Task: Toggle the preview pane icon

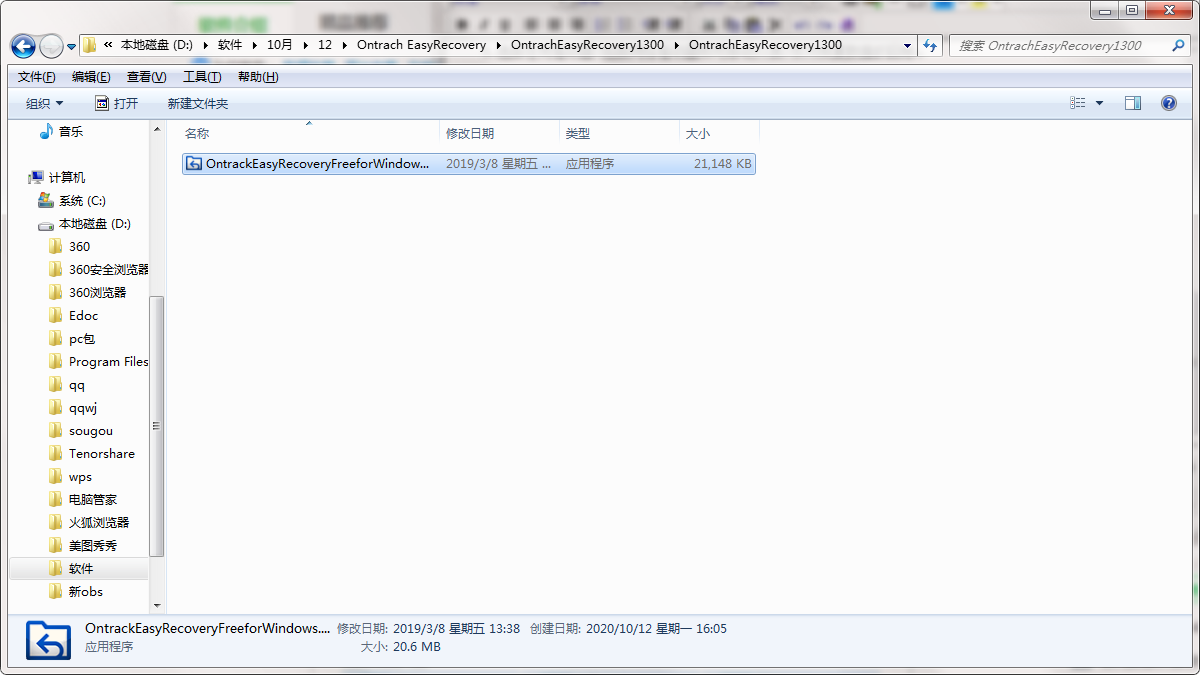Action: coord(1133,103)
